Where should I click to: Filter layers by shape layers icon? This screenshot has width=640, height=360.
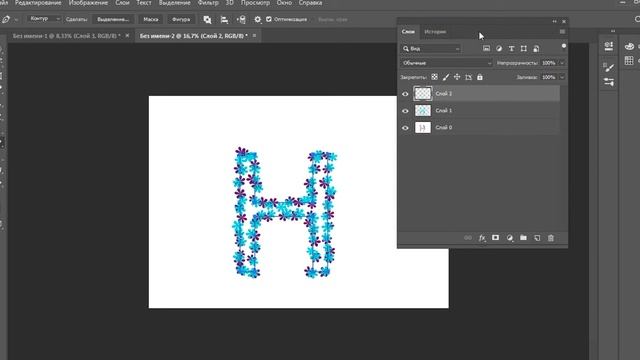click(524, 49)
